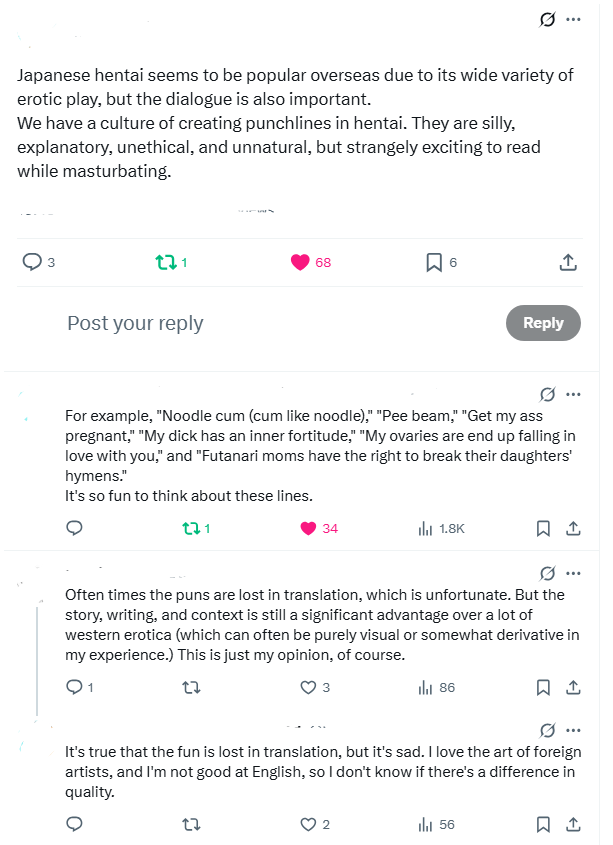Reply to the Noodle cum example post
The image size is (613, 845).
tap(74, 528)
